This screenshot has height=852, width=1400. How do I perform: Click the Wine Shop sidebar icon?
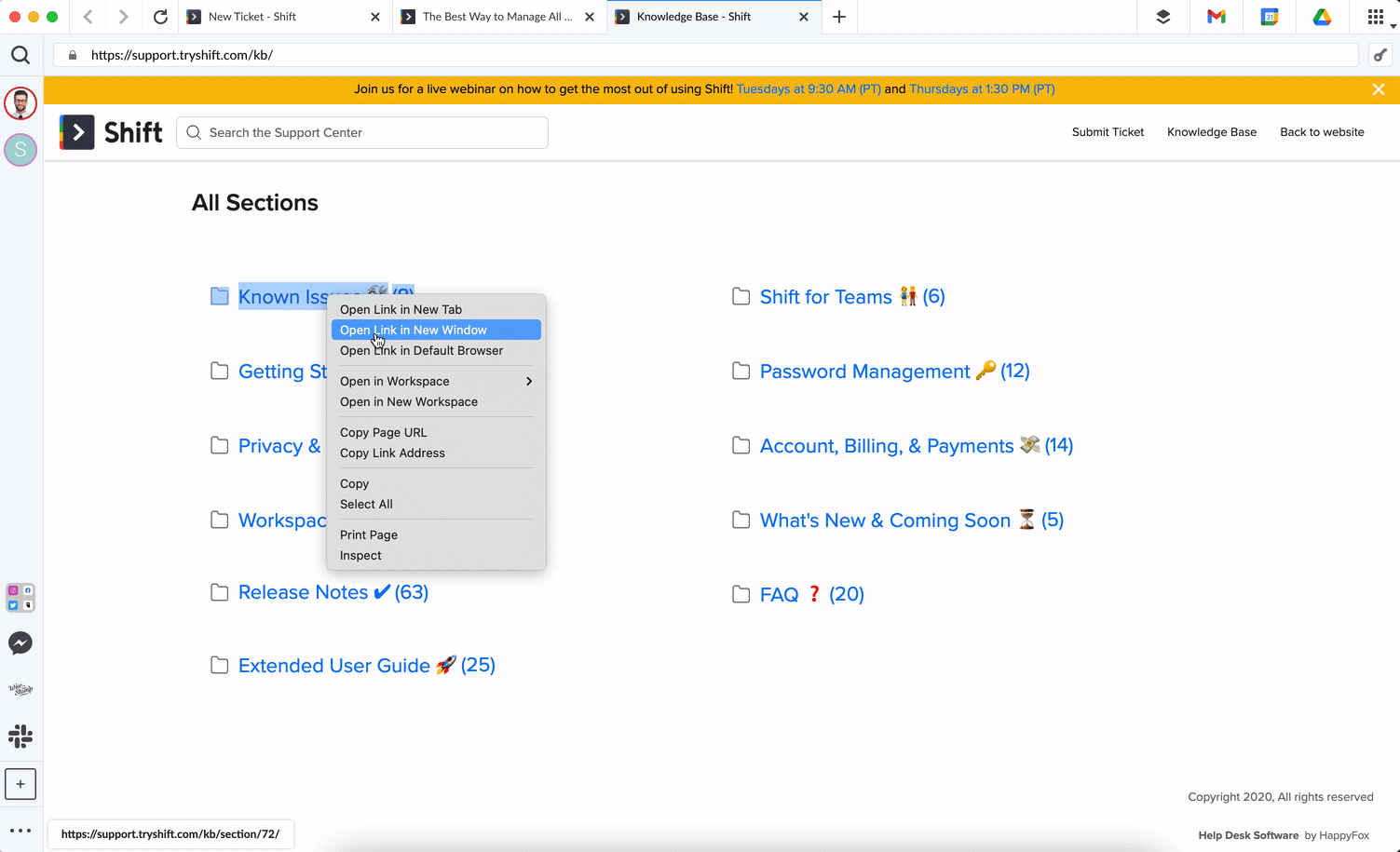[20, 690]
